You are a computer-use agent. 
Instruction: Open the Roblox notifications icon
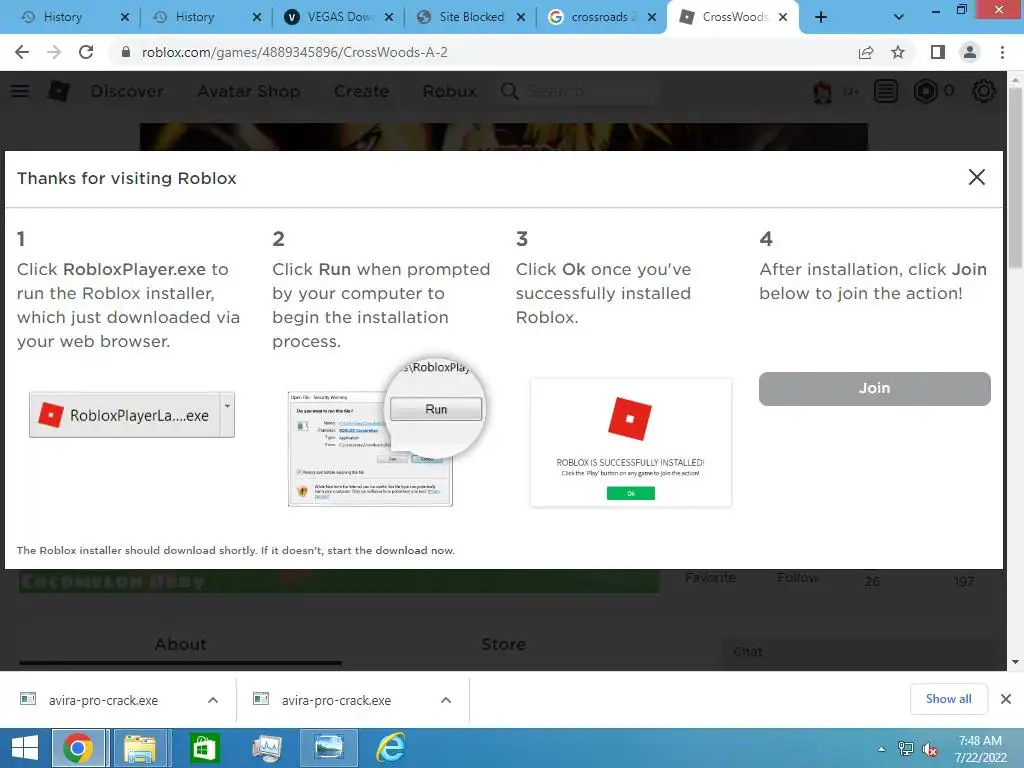click(x=886, y=91)
